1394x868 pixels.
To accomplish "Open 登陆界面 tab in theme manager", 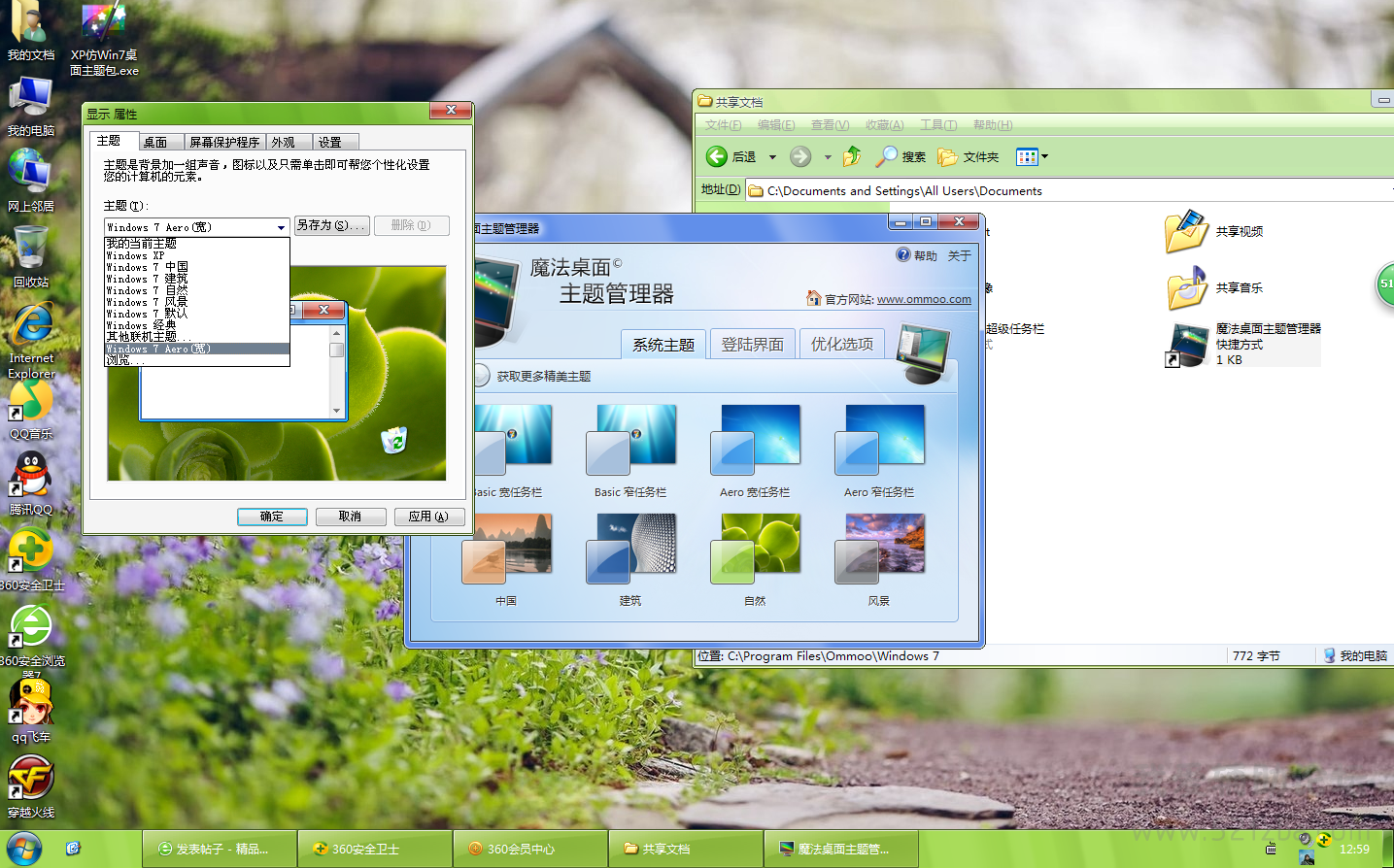I will [x=753, y=344].
